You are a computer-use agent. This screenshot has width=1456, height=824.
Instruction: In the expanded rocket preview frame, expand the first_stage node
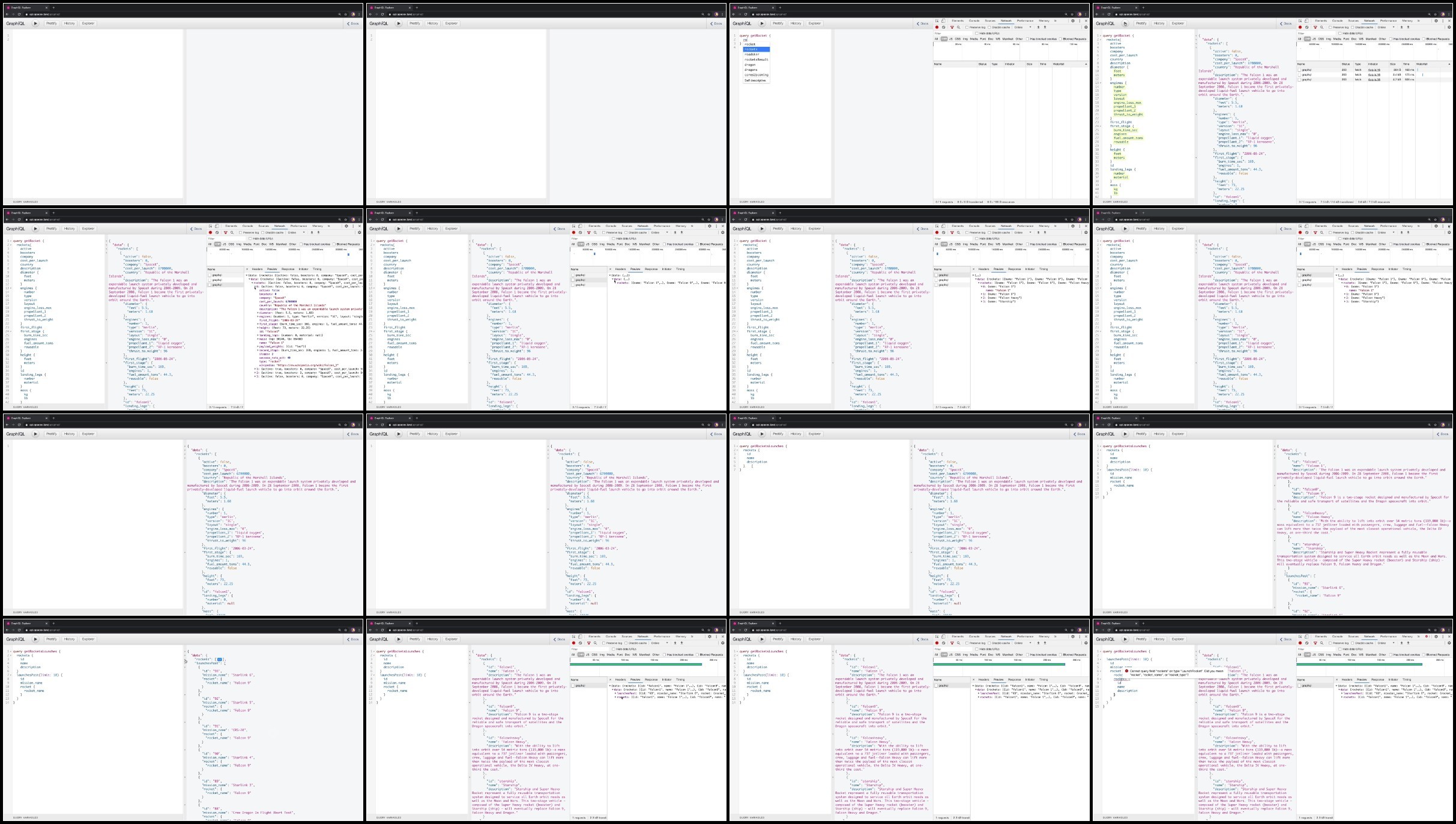tap(258, 324)
